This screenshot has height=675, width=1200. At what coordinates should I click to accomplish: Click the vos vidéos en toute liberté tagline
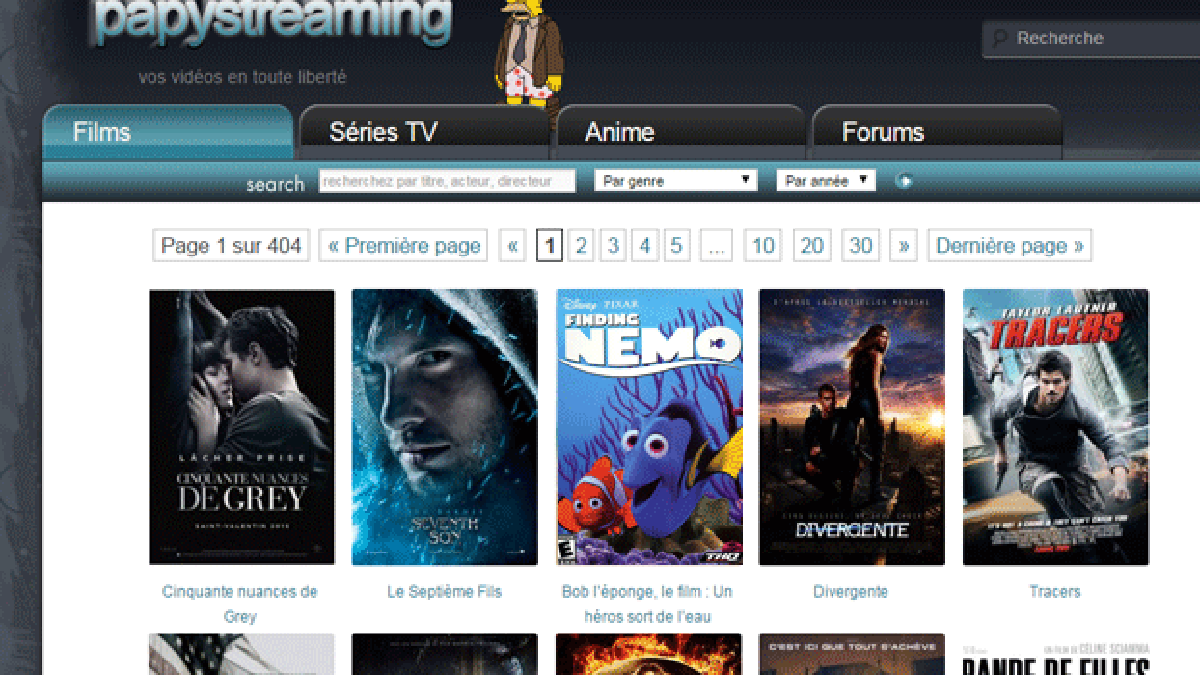coord(242,77)
